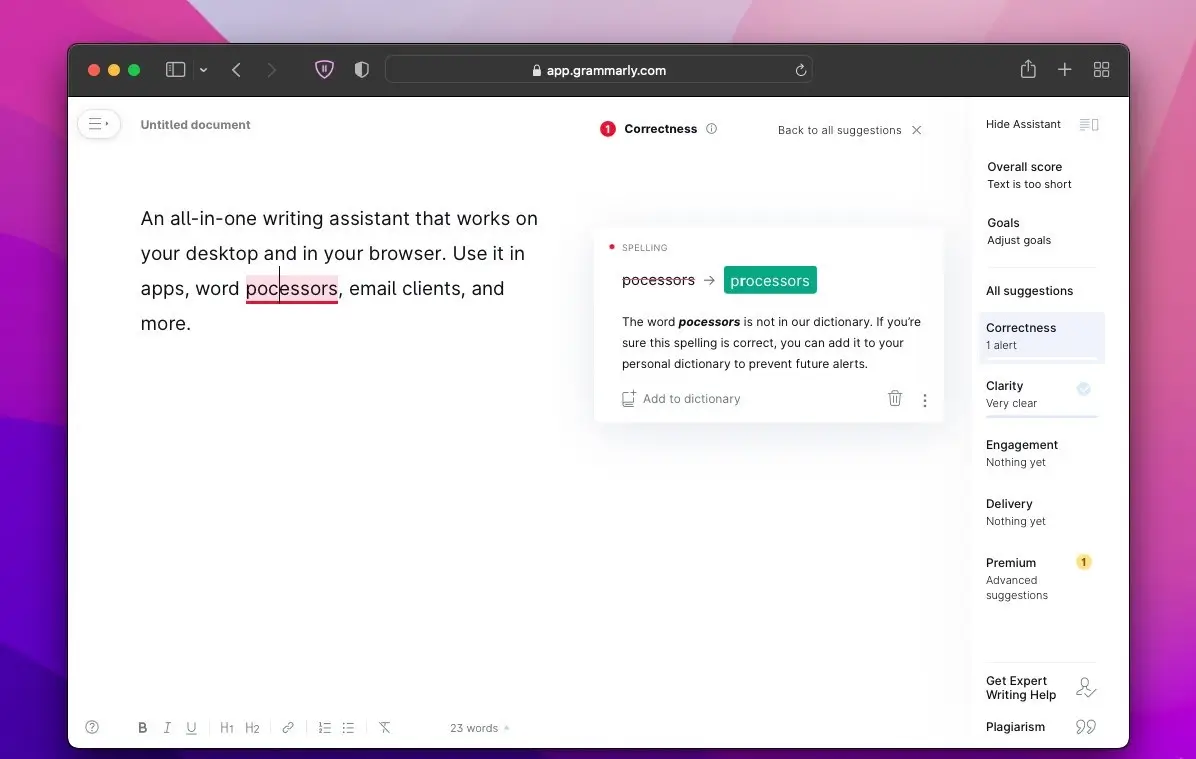Dismiss suggestion with trash icon
1196x759 pixels.
(895, 398)
